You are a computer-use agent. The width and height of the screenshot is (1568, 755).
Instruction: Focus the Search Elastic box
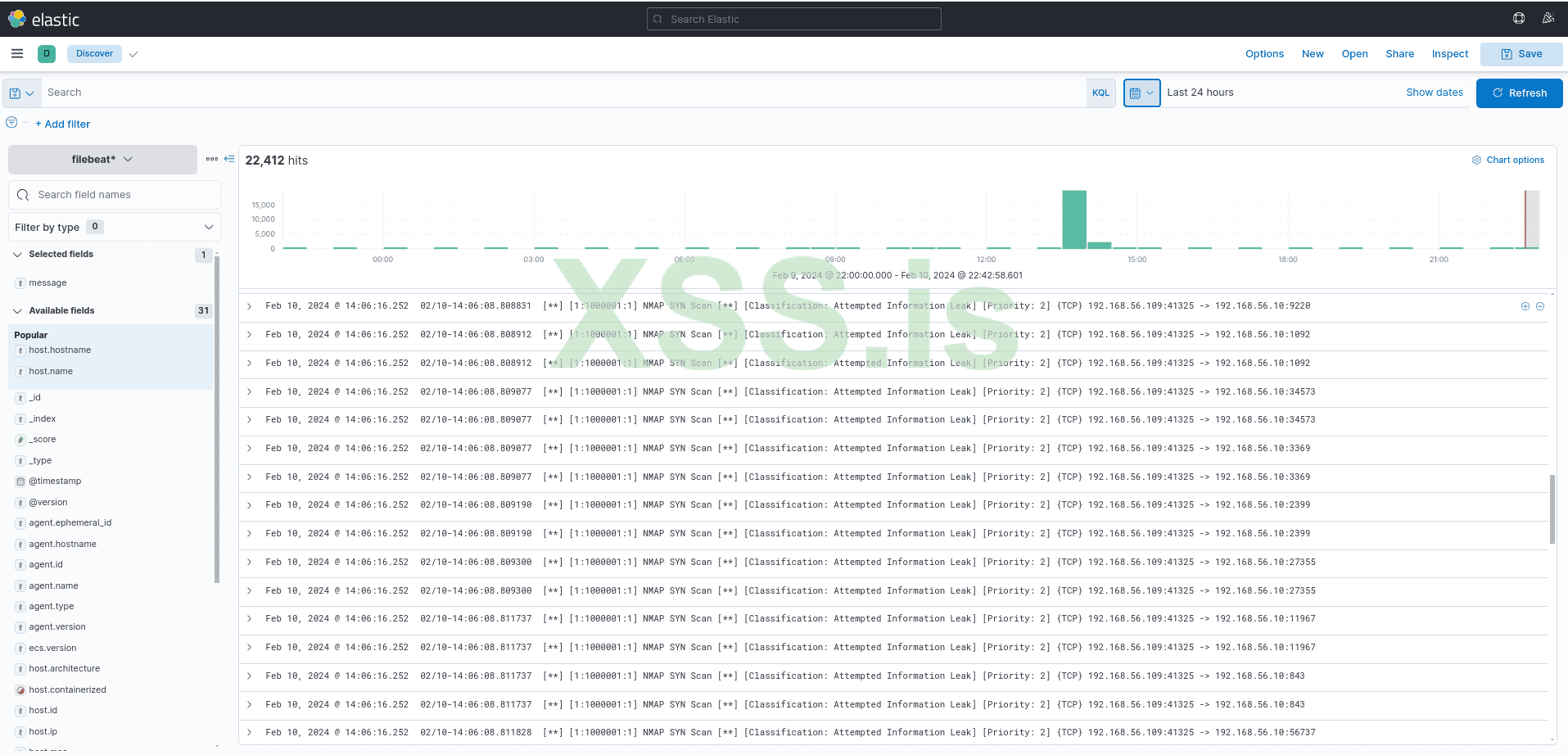pyautogui.click(x=793, y=19)
